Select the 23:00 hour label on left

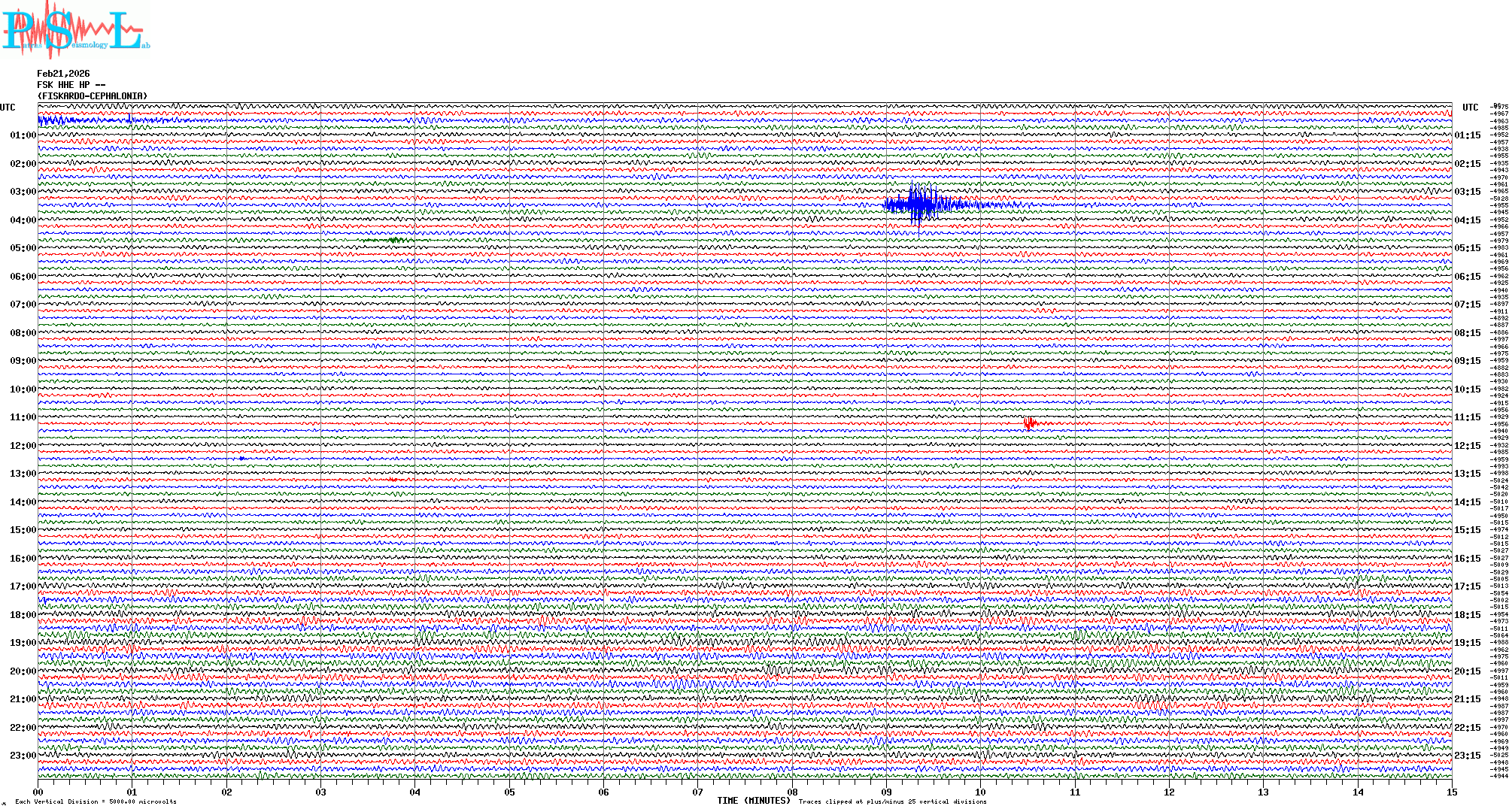tap(23, 756)
